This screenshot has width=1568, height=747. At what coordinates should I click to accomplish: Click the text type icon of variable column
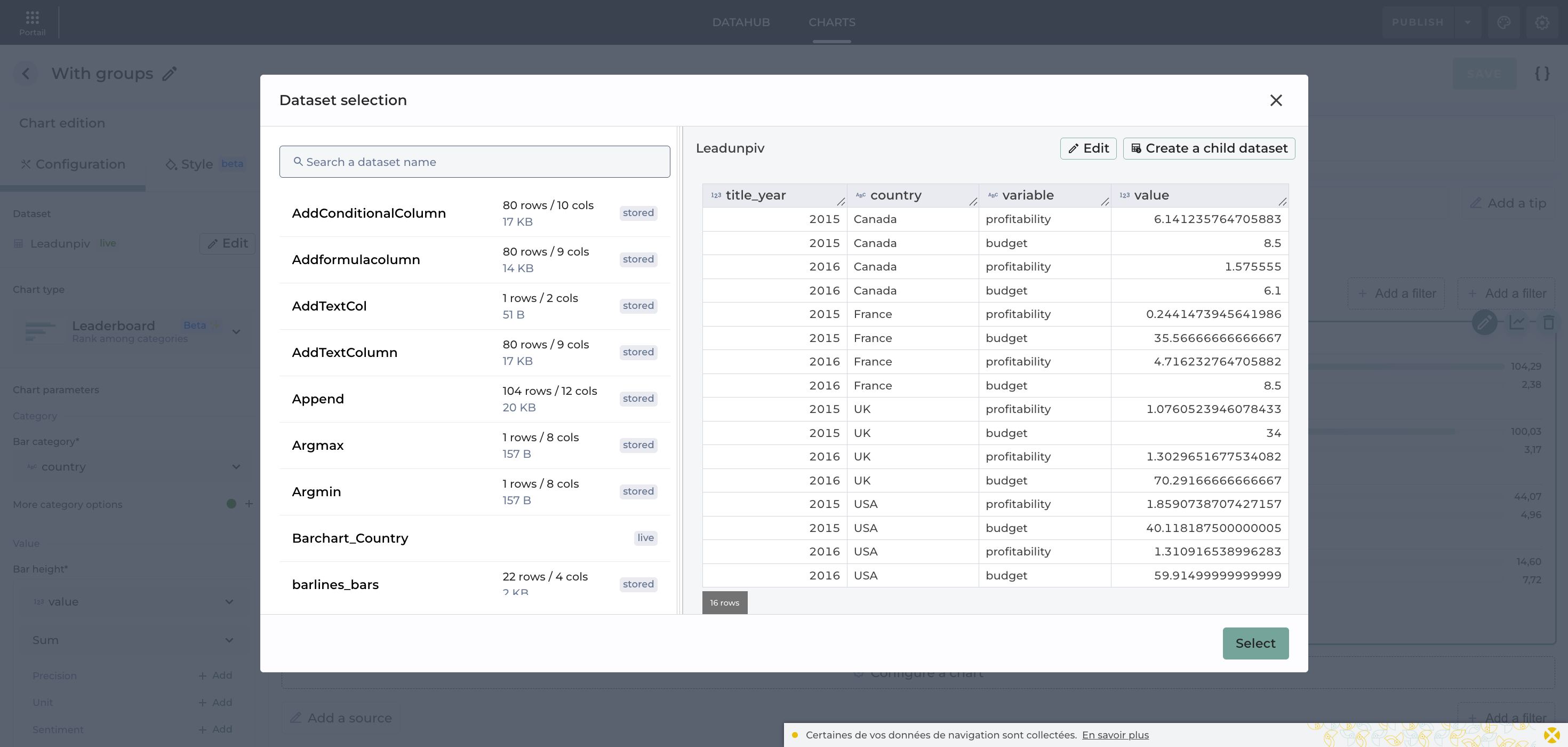coord(992,195)
